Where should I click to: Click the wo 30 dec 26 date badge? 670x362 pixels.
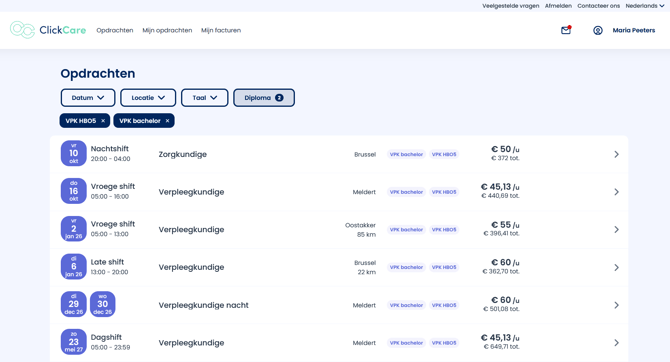[103, 304]
